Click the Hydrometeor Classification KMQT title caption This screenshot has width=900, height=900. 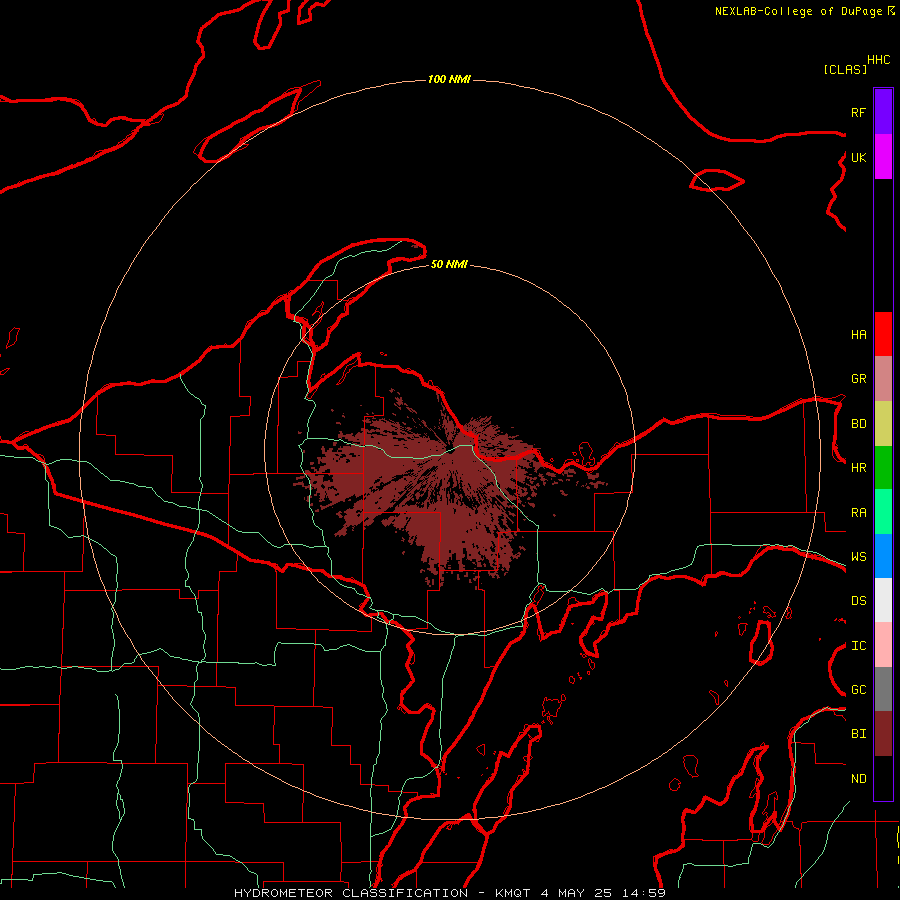coord(450,893)
